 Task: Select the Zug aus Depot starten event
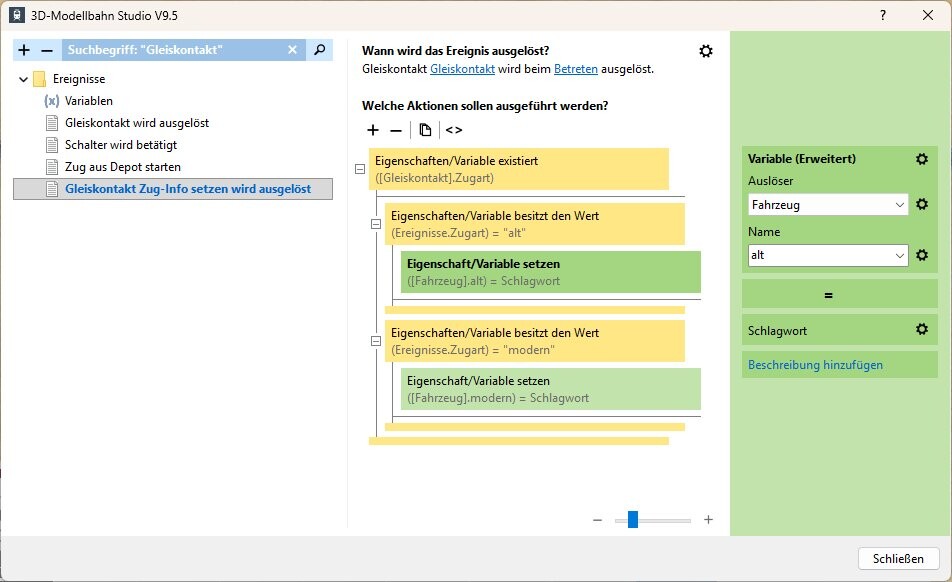point(122,167)
